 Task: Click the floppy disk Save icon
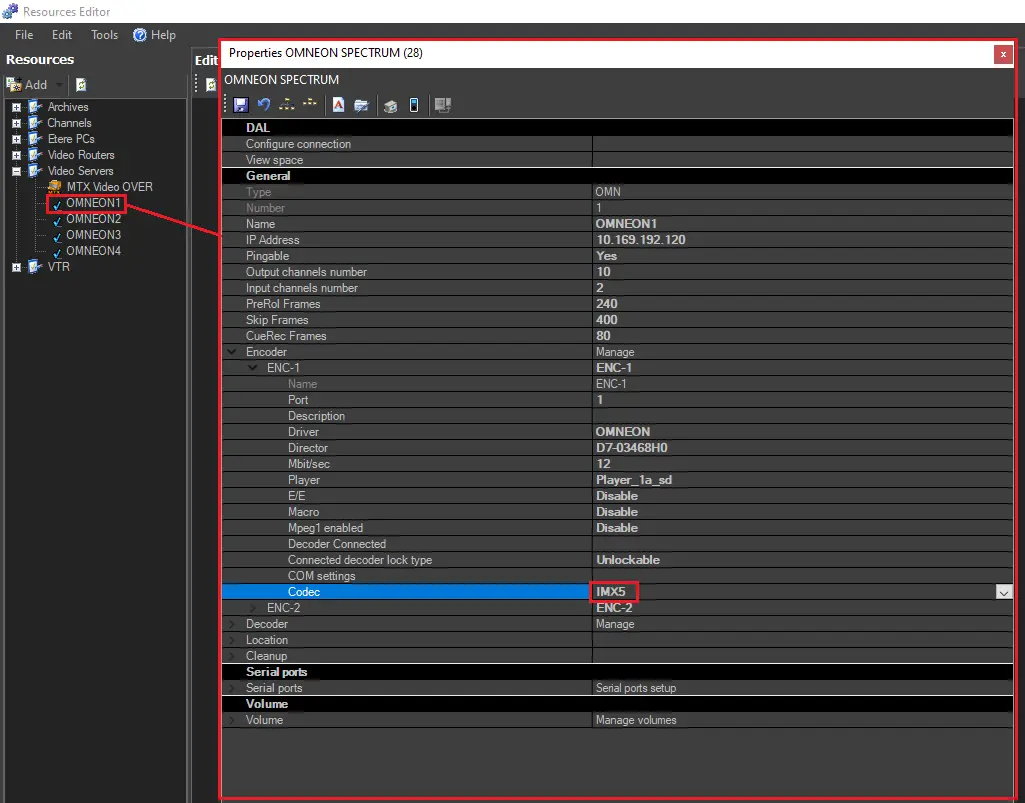[x=240, y=104]
